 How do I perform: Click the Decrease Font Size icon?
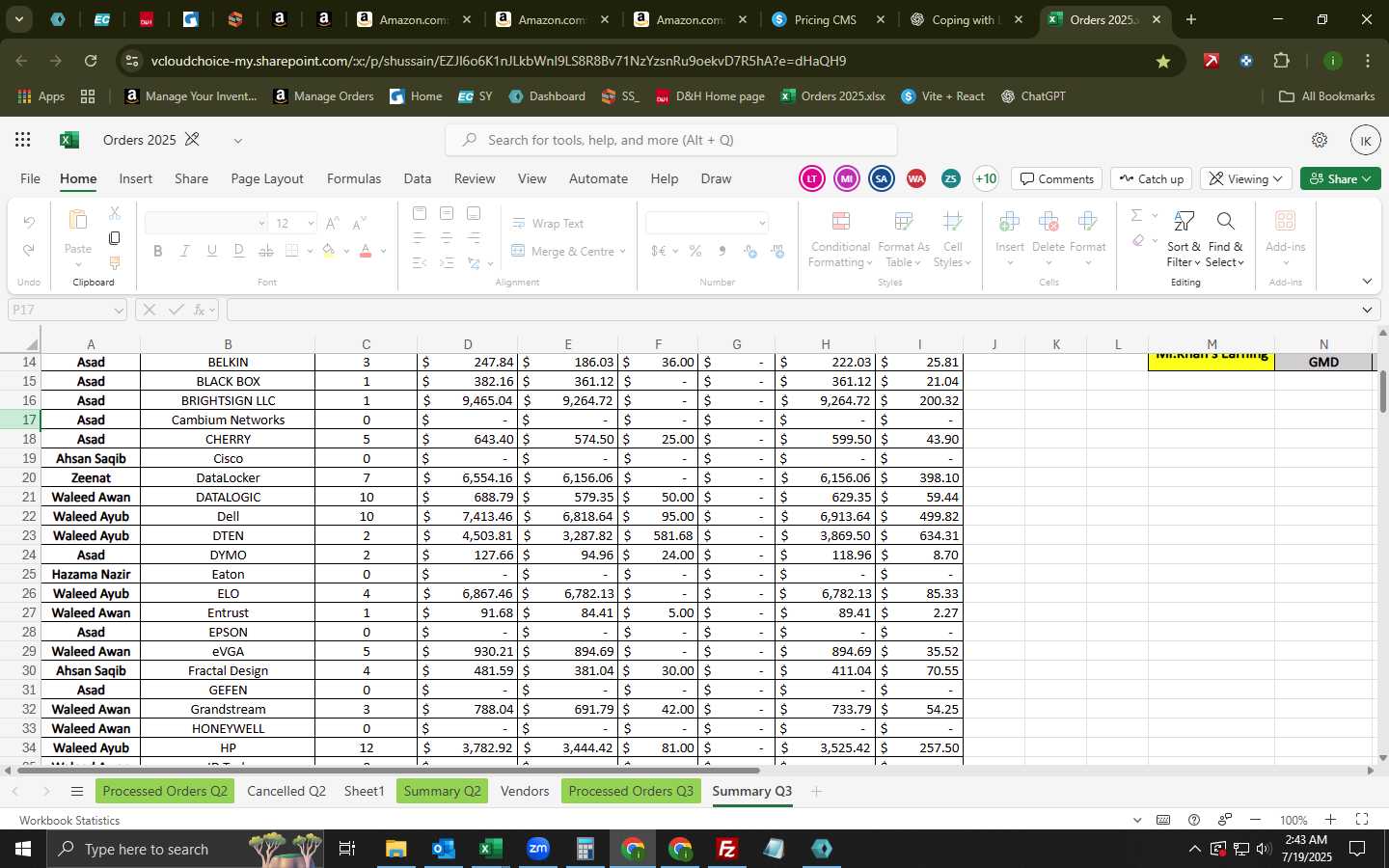point(359,223)
